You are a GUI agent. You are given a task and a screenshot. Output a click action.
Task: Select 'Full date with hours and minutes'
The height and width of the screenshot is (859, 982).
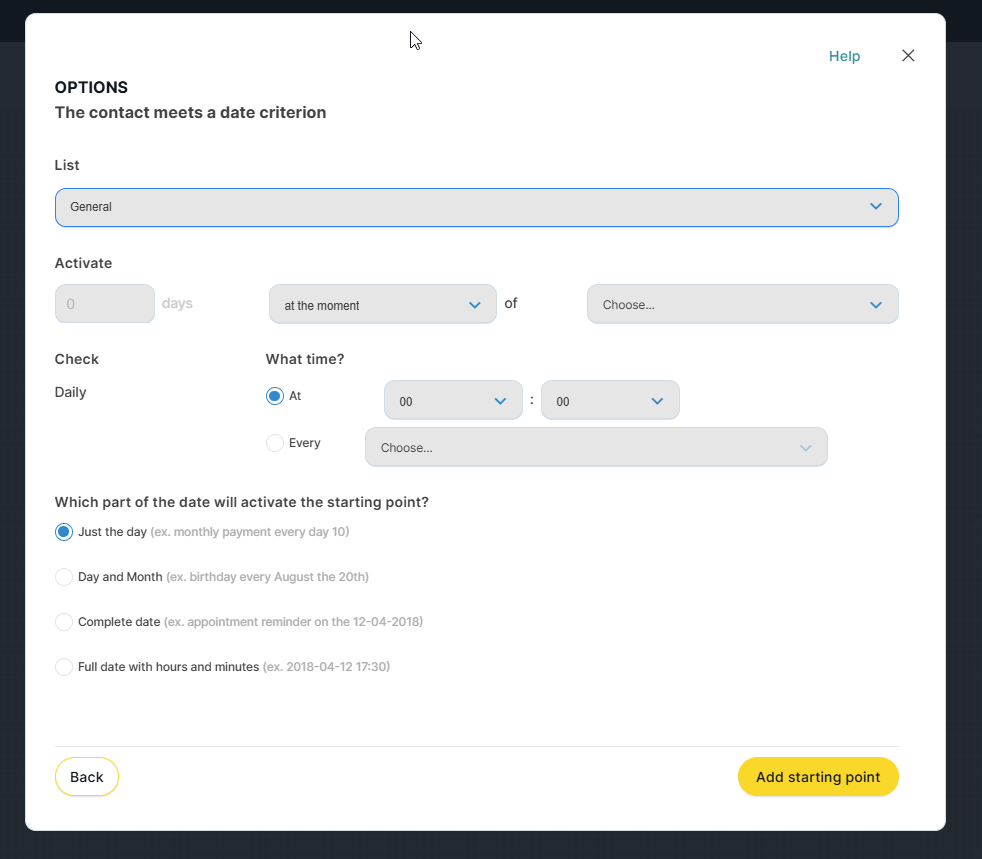point(64,667)
